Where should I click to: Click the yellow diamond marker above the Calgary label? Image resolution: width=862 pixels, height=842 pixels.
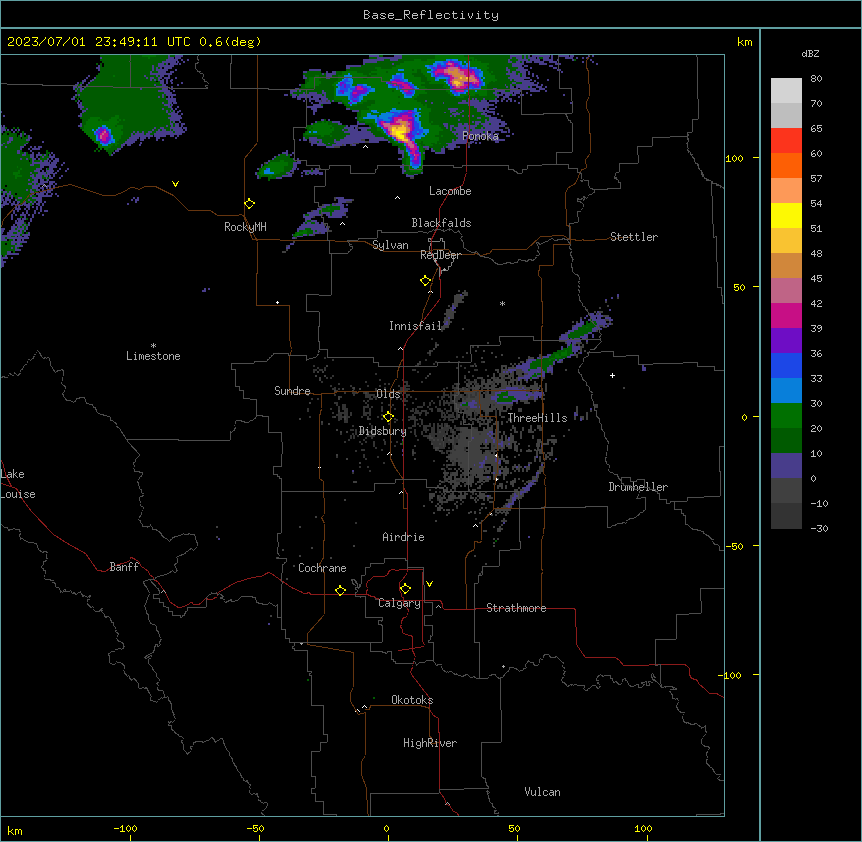point(406,589)
